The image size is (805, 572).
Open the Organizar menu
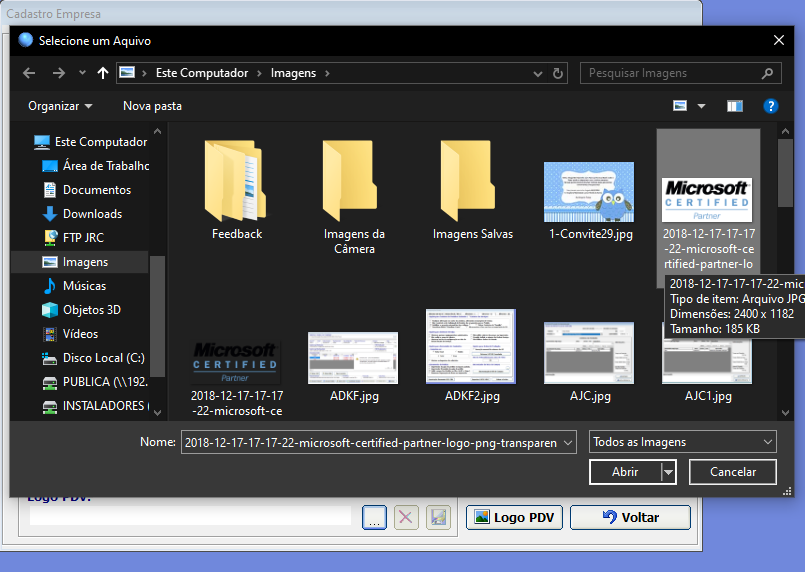60,106
